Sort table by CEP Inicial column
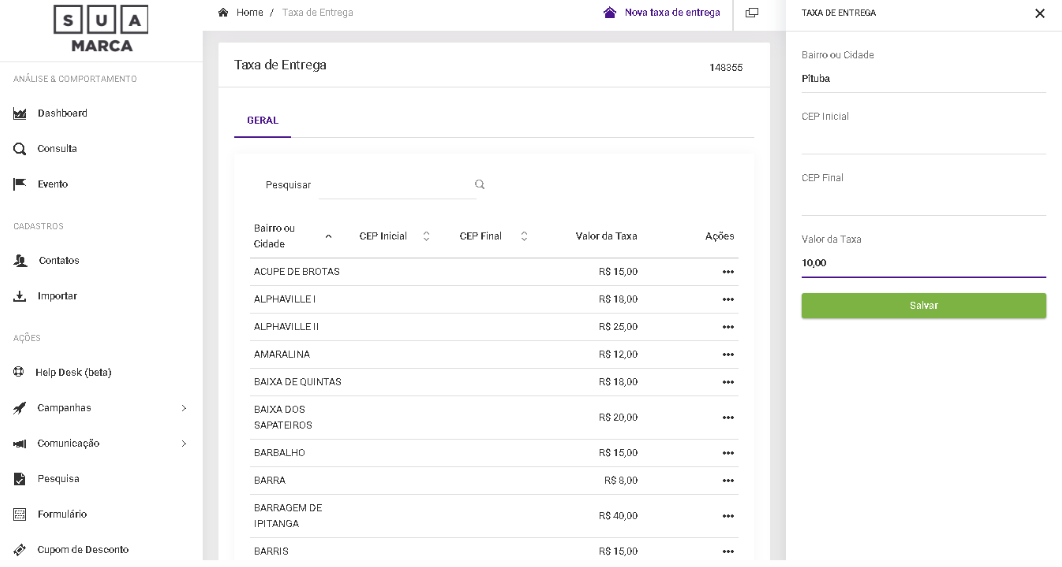Viewport: 1062px width, 567px height. tap(426, 236)
